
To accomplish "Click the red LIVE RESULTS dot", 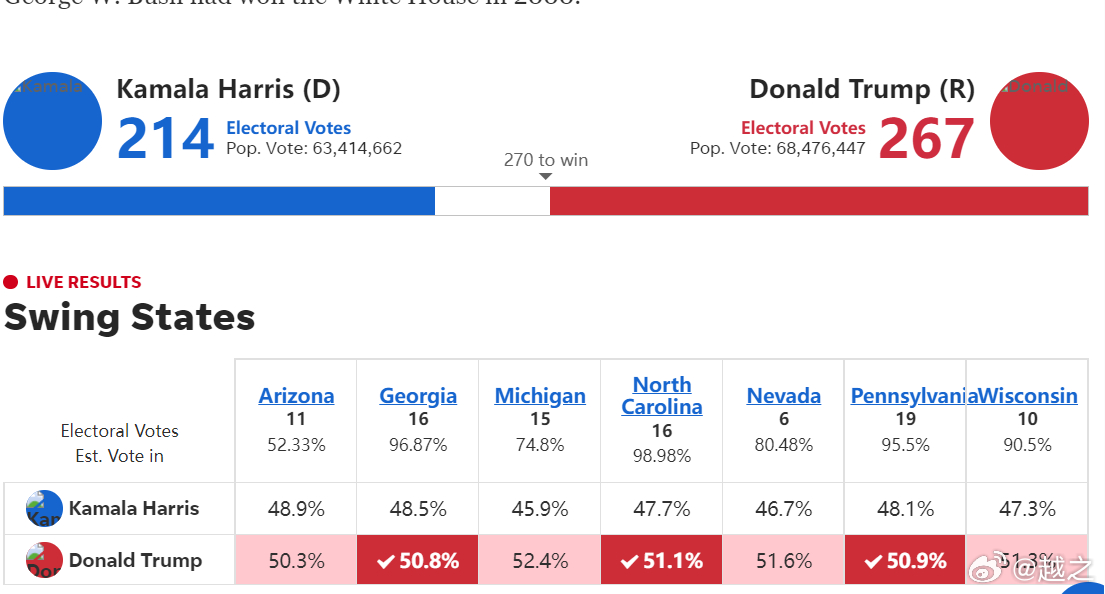I will pyautogui.click(x=11, y=283).
